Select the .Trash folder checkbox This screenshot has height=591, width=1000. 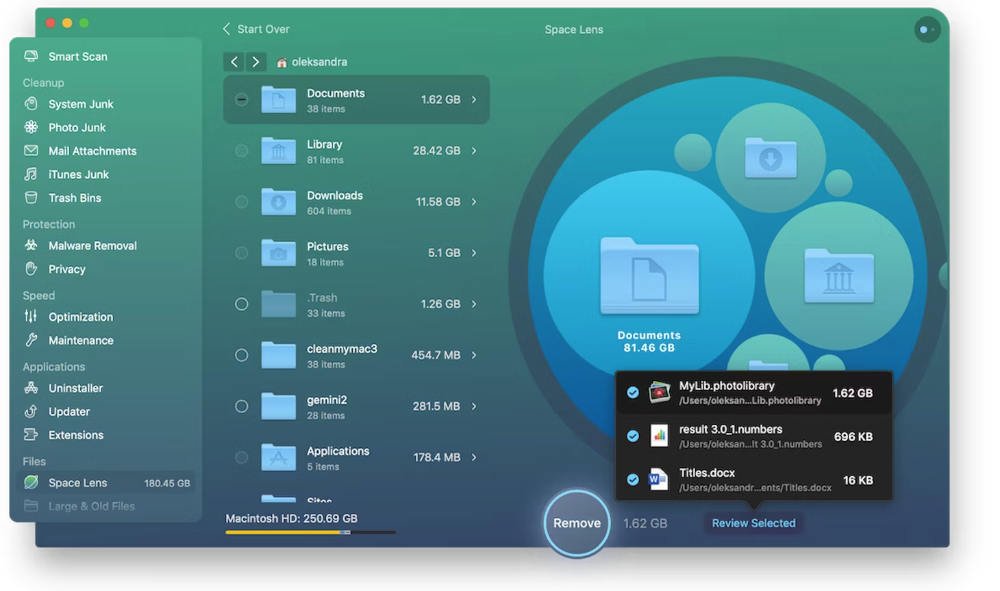coord(242,303)
